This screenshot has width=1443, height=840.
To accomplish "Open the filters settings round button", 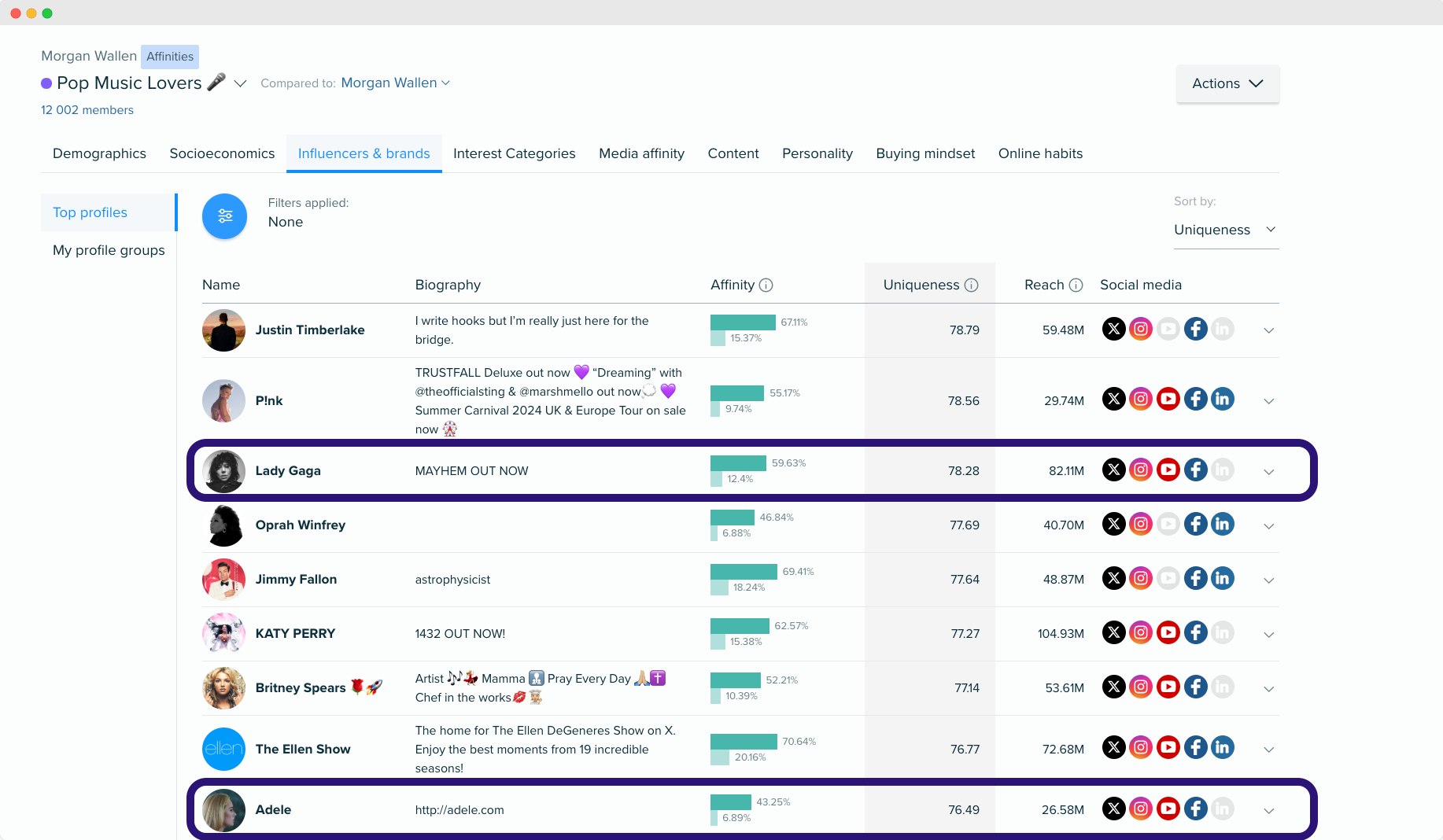I will 224,216.
